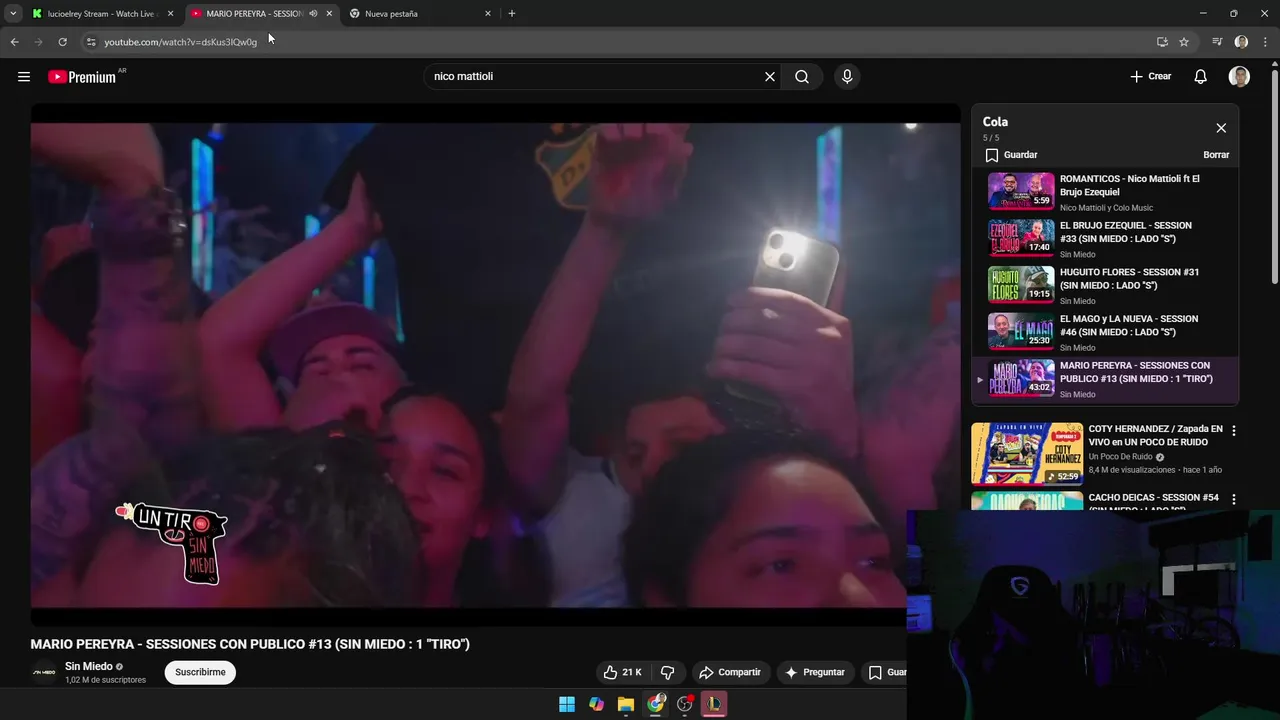Reload the page in Chrome
The height and width of the screenshot is (720, 1280).
coord(62,42)
